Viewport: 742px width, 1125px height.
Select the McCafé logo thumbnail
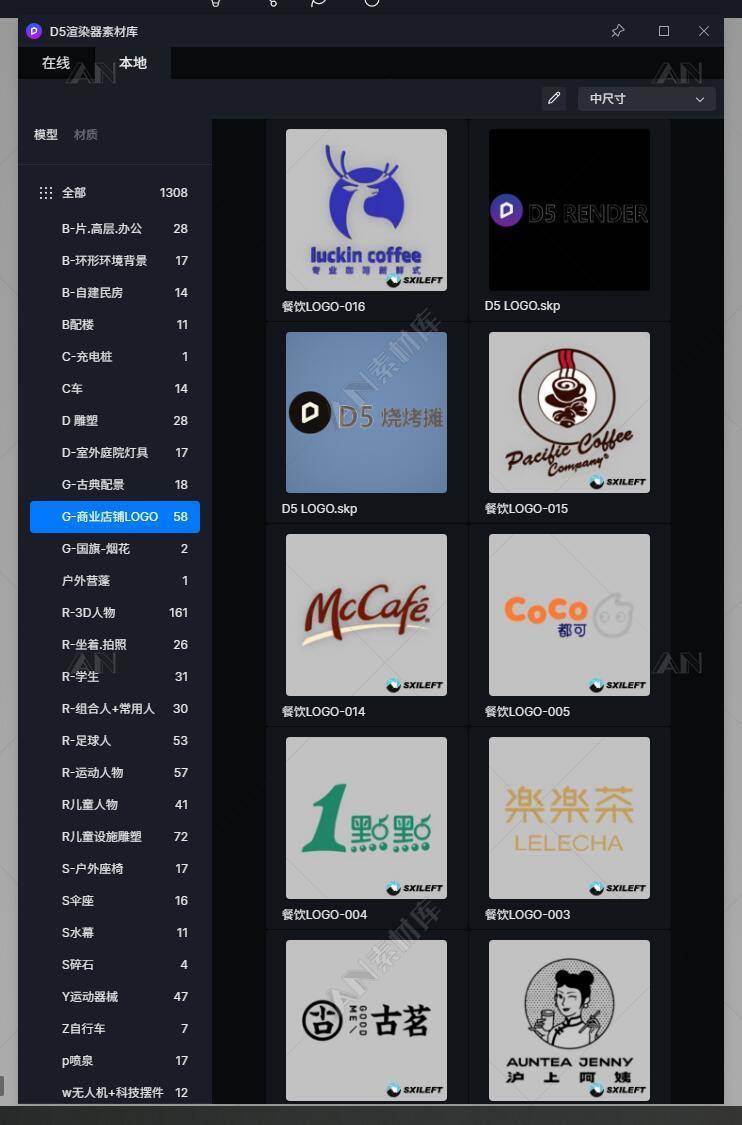366,615
